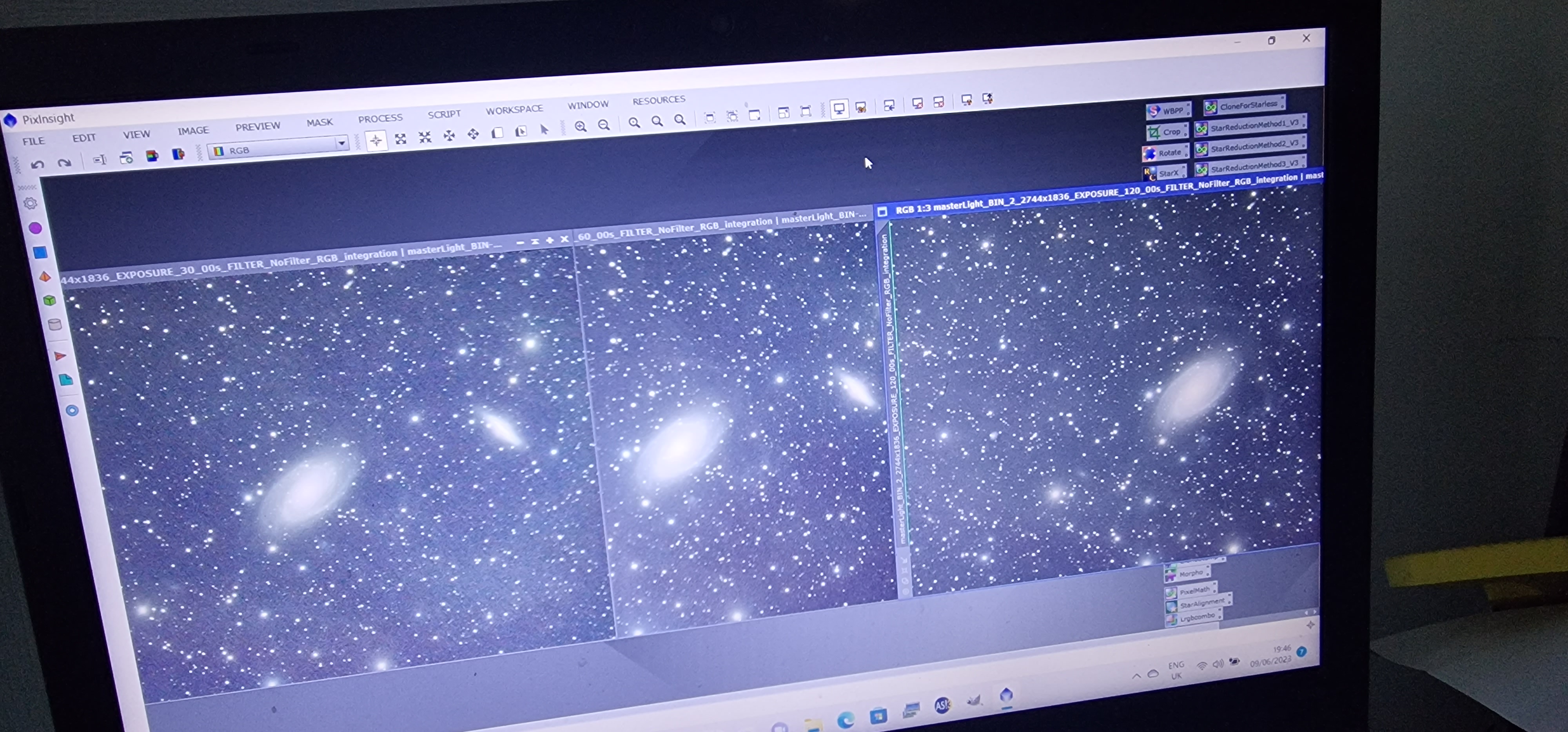
Task: Click the green cube sidebar icon
Action: click(49, 300)
